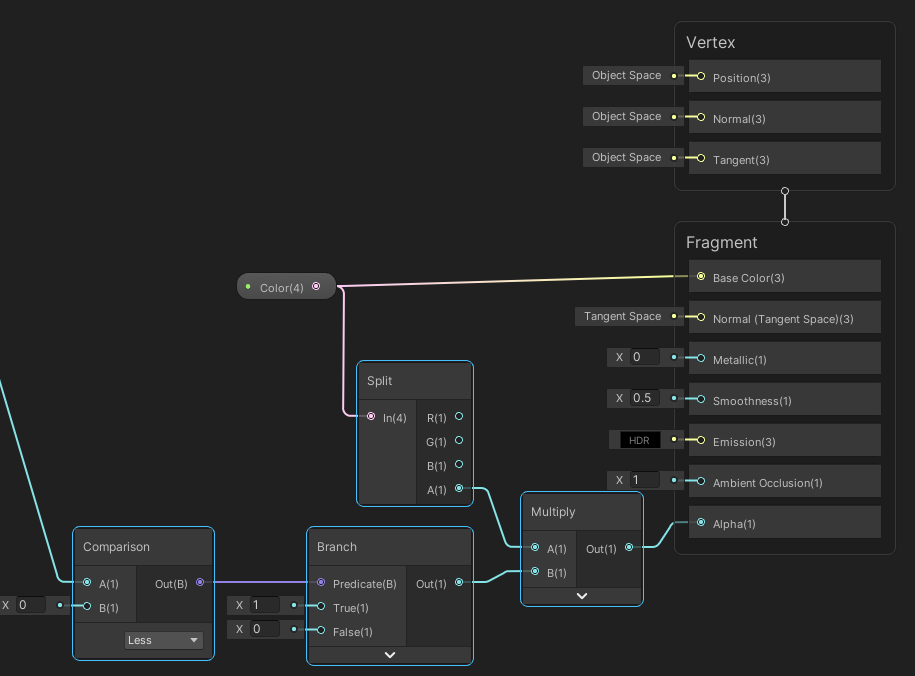Expand the Multiply node's bottom chevron

click(581, 595)
